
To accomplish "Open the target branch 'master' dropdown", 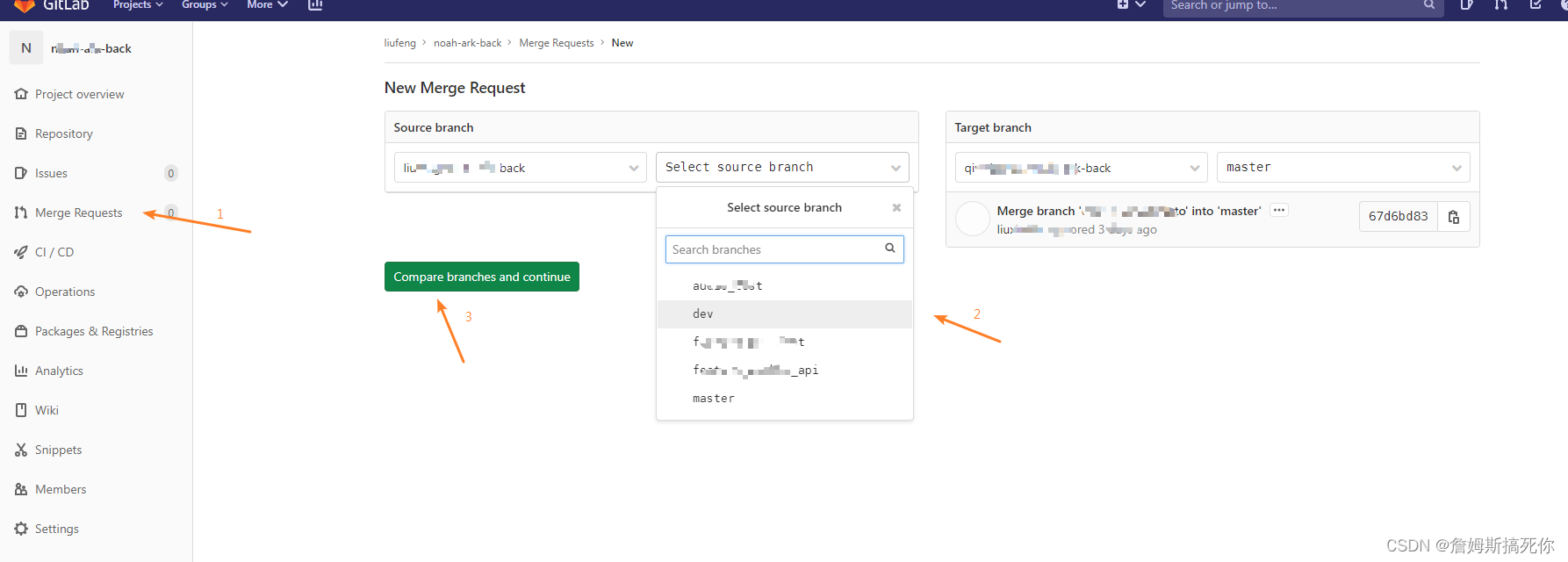I will coord(1343,167).
